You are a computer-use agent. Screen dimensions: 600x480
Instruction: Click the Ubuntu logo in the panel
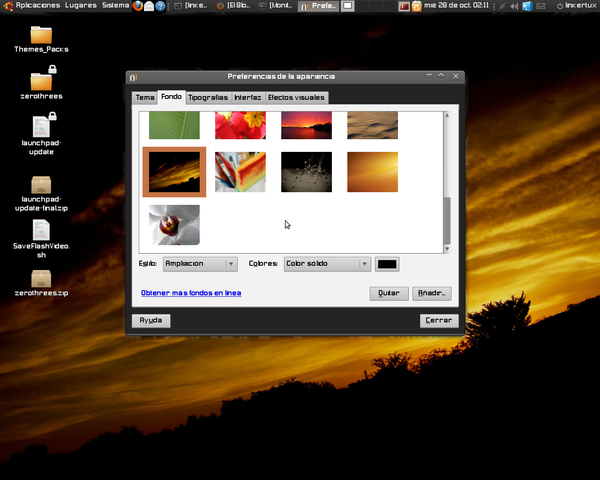click(8, 6)
